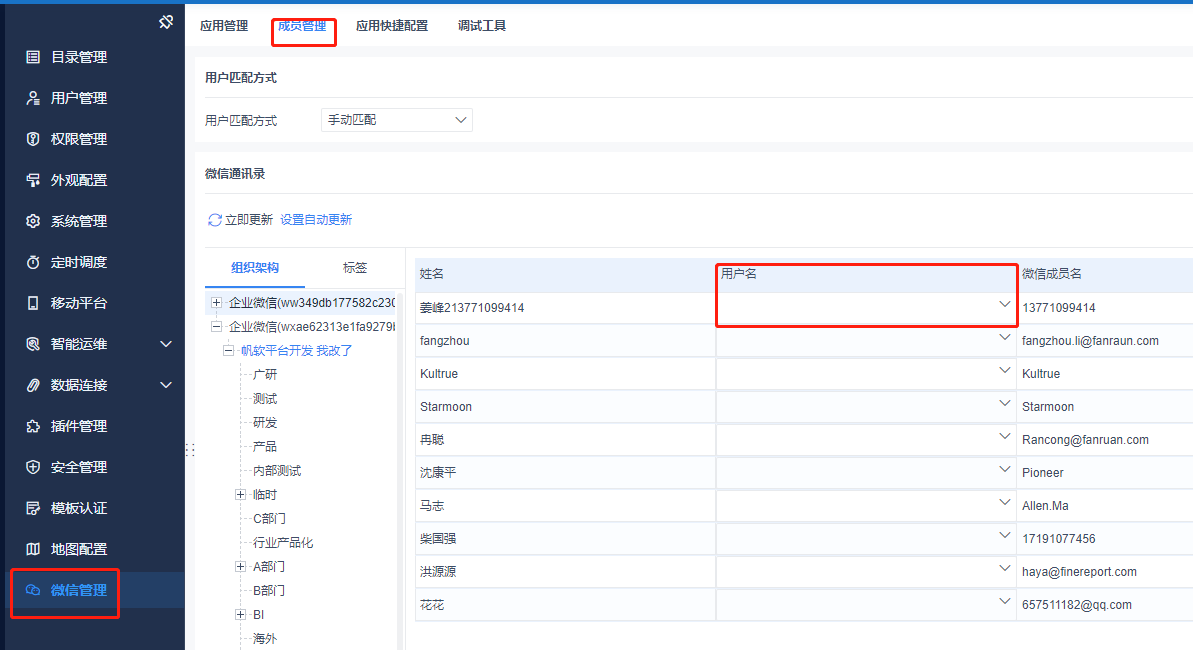Click the 立即更新 button
Screen dimensions: 1193x650
pyautogui.click(x=249, y=220)
